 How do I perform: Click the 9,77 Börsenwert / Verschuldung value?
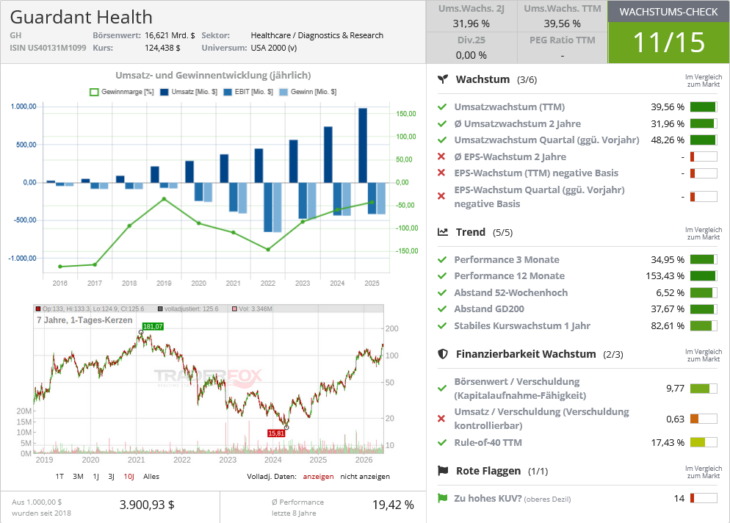pos(675,388)
